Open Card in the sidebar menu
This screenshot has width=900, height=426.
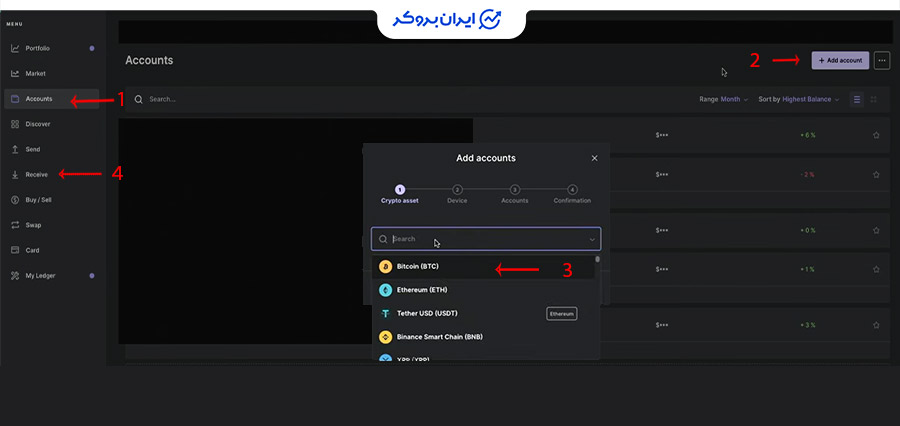tap(32, 250)
